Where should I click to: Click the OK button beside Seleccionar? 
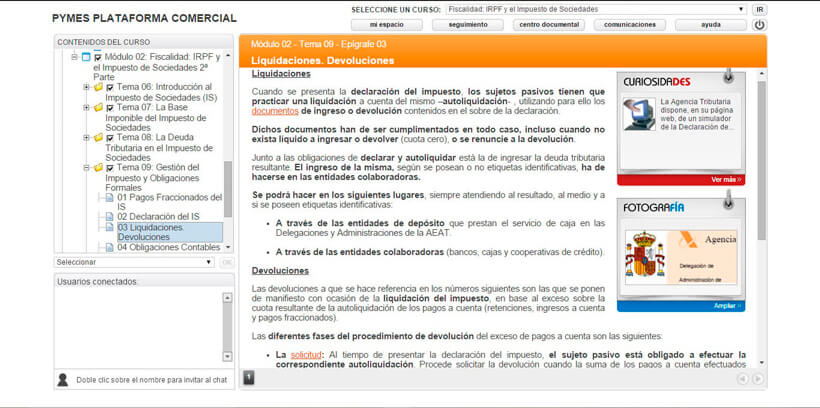226,262
